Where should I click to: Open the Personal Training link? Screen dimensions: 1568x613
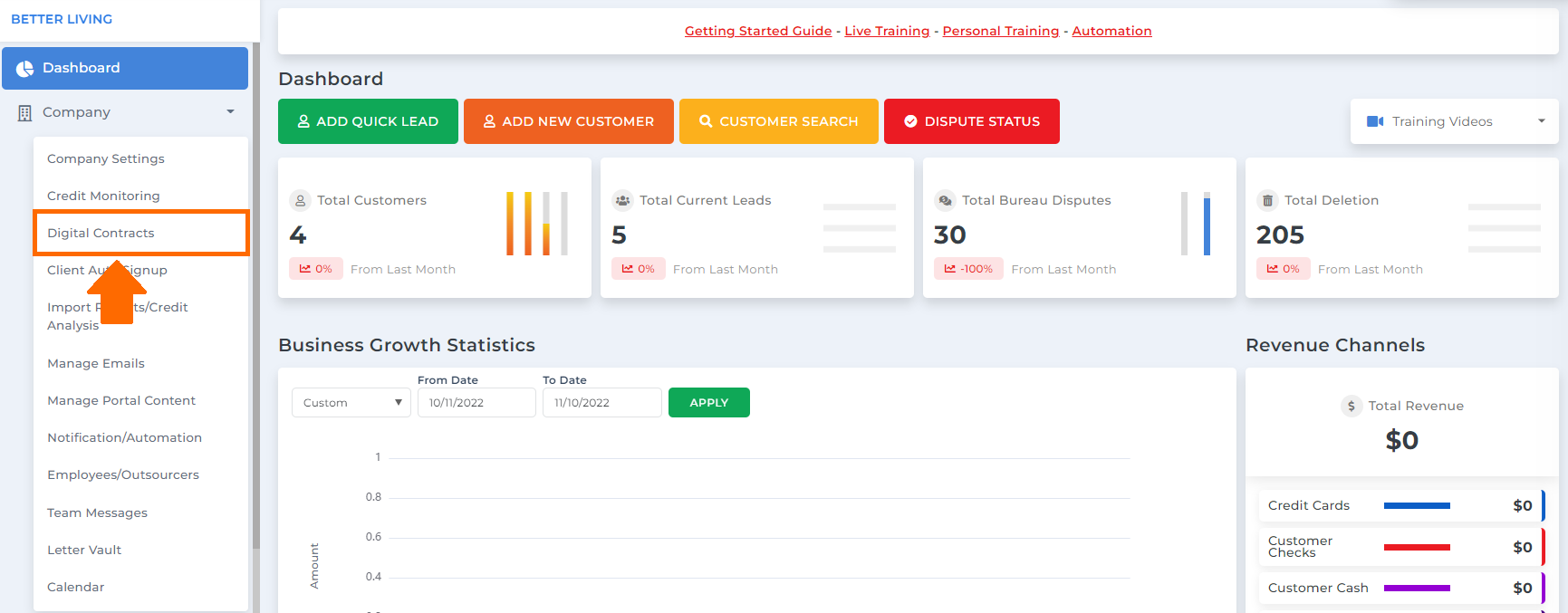tap(1001, 31)
